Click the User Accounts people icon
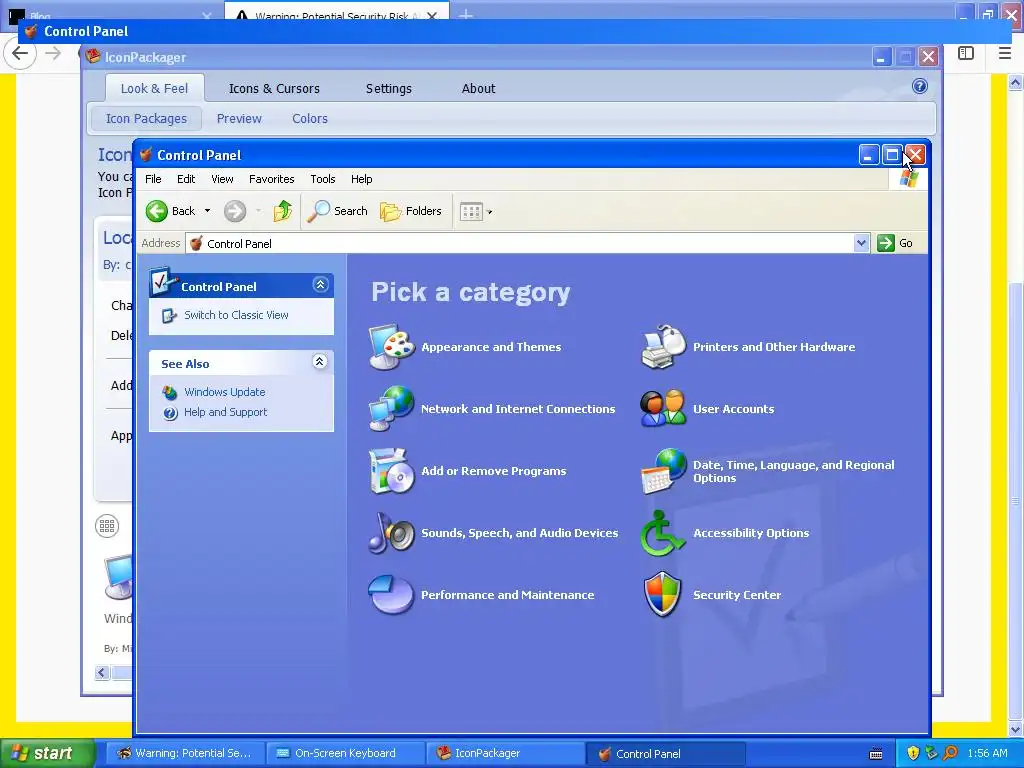Image resolution: width=1024 pixels, height=768 pixels. [x=664, y=408]
